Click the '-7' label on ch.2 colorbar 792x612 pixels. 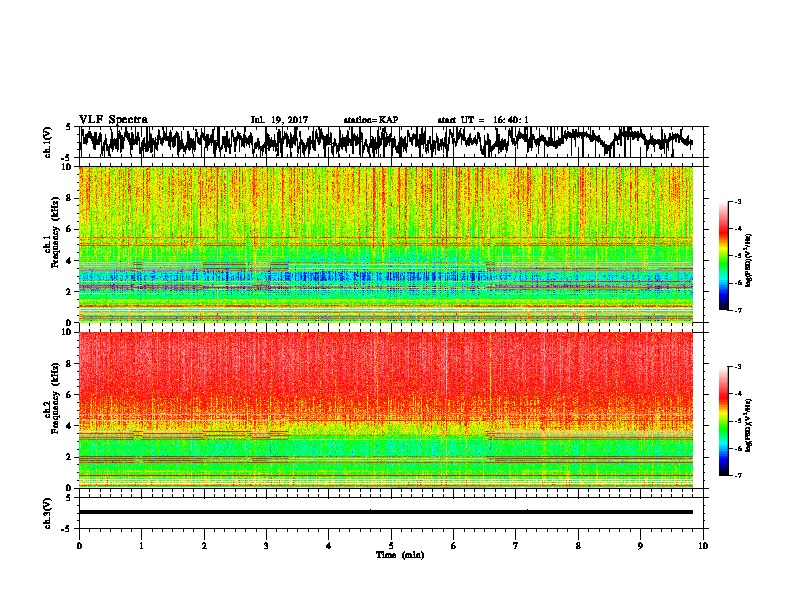(x=738, y=475)
